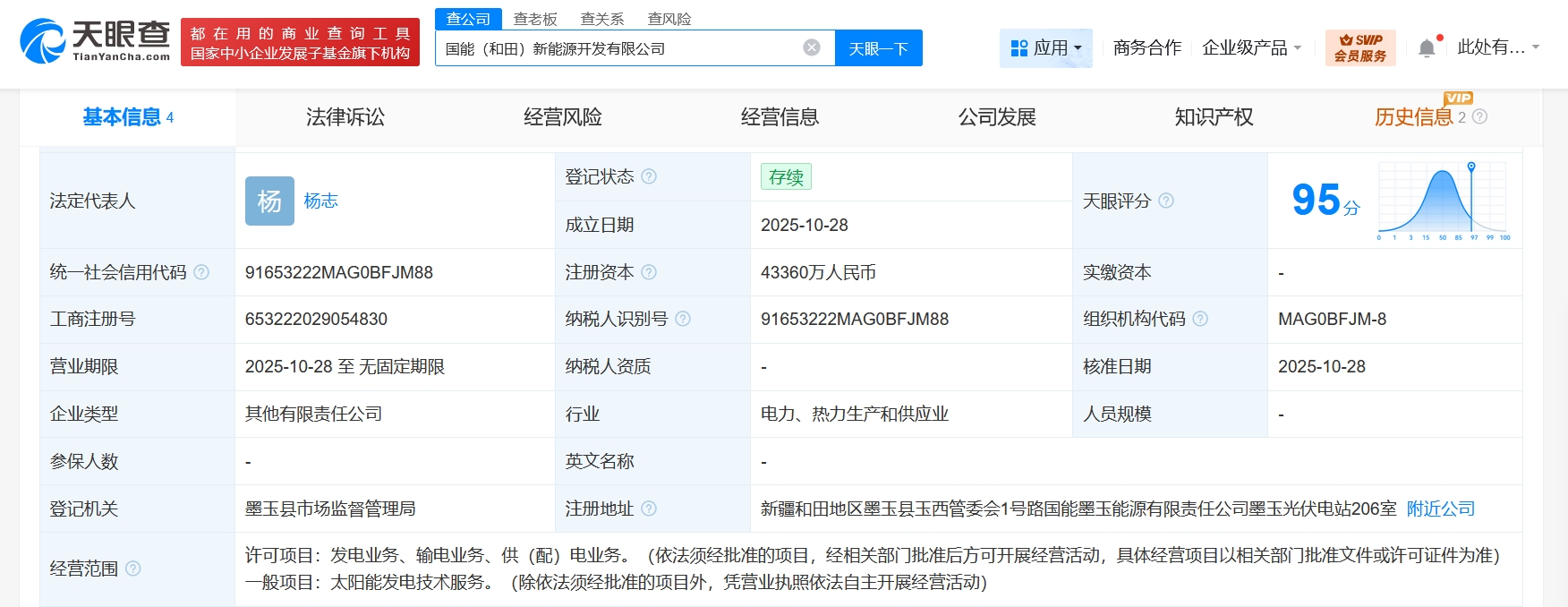This screenshot has width=1568, height=607.
Task: Click the 附近公司 link
Action: coord(1440,509)
